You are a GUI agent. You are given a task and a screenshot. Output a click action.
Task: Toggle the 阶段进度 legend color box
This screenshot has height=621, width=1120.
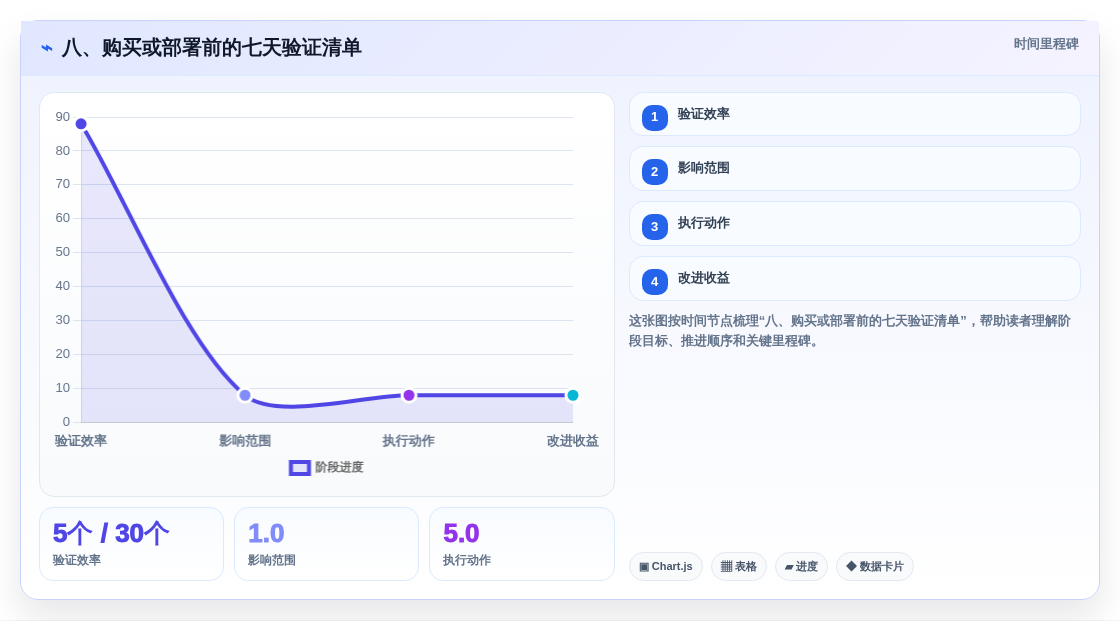point(299,467)
